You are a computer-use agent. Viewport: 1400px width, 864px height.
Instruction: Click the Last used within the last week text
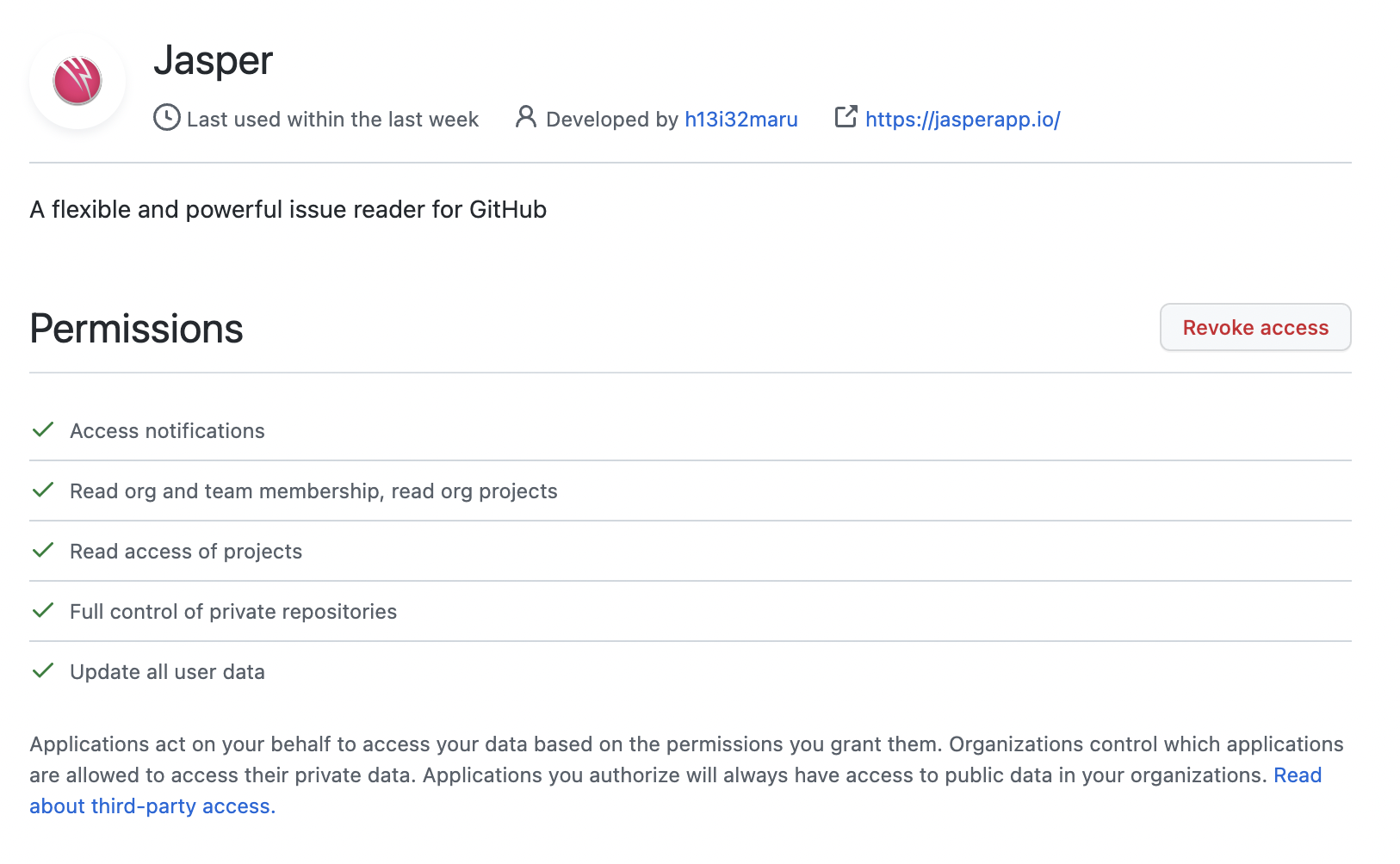[x=332, y=120]
